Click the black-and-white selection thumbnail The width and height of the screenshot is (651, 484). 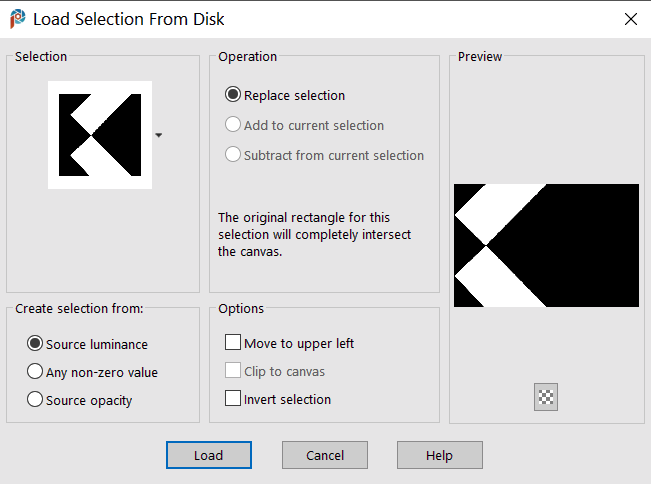point(100,134)
